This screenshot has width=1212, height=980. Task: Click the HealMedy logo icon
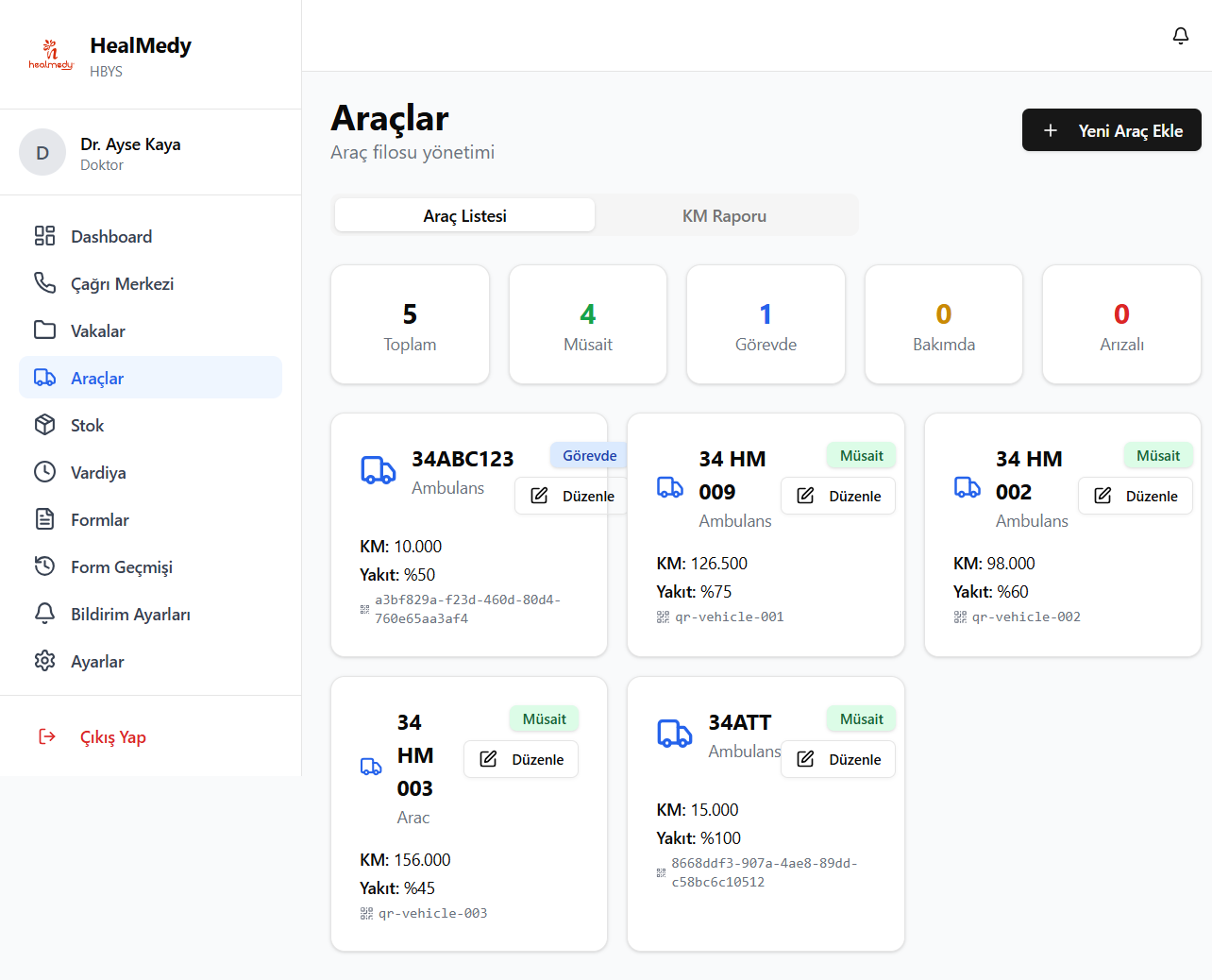pyautogui.click(x=51, y=56)
